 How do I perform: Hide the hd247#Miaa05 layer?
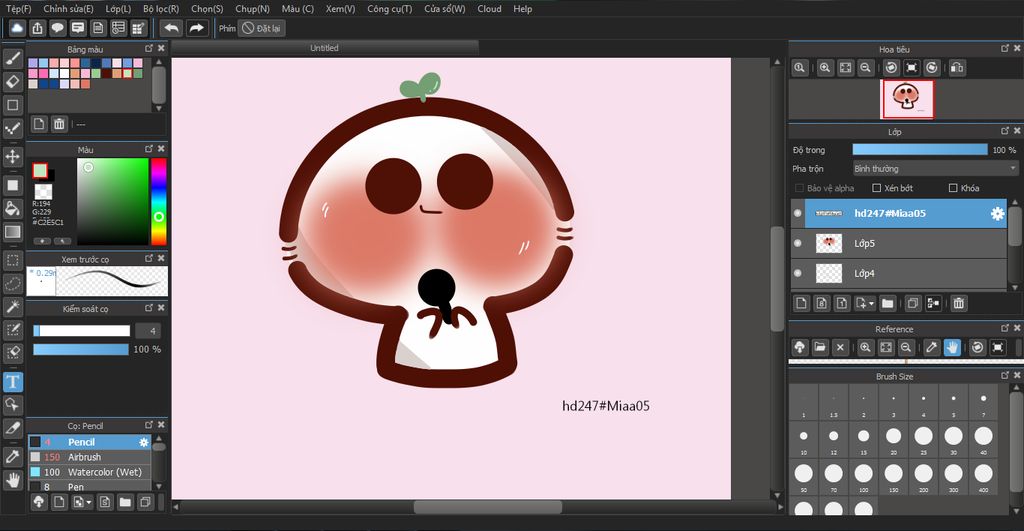[x=797, y=214]
